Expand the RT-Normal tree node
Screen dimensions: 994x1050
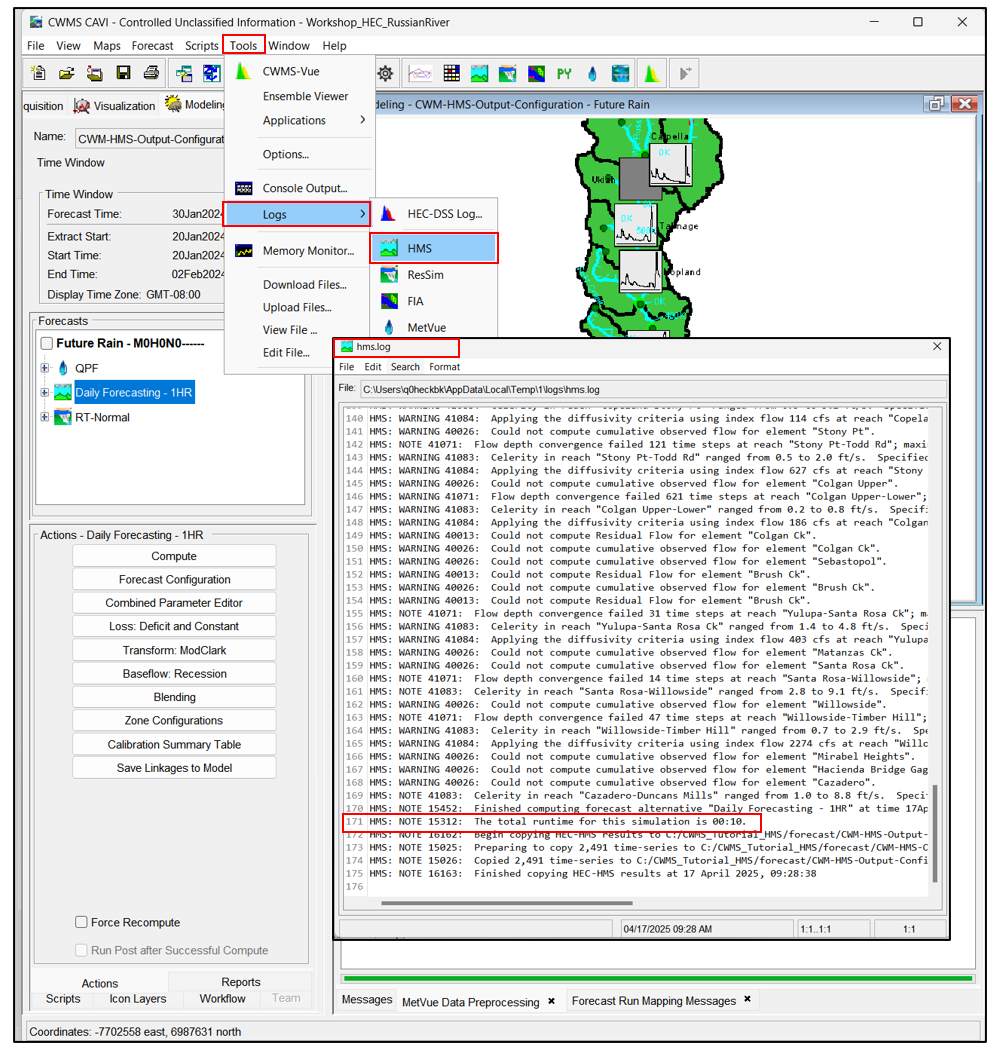point(45,417)
